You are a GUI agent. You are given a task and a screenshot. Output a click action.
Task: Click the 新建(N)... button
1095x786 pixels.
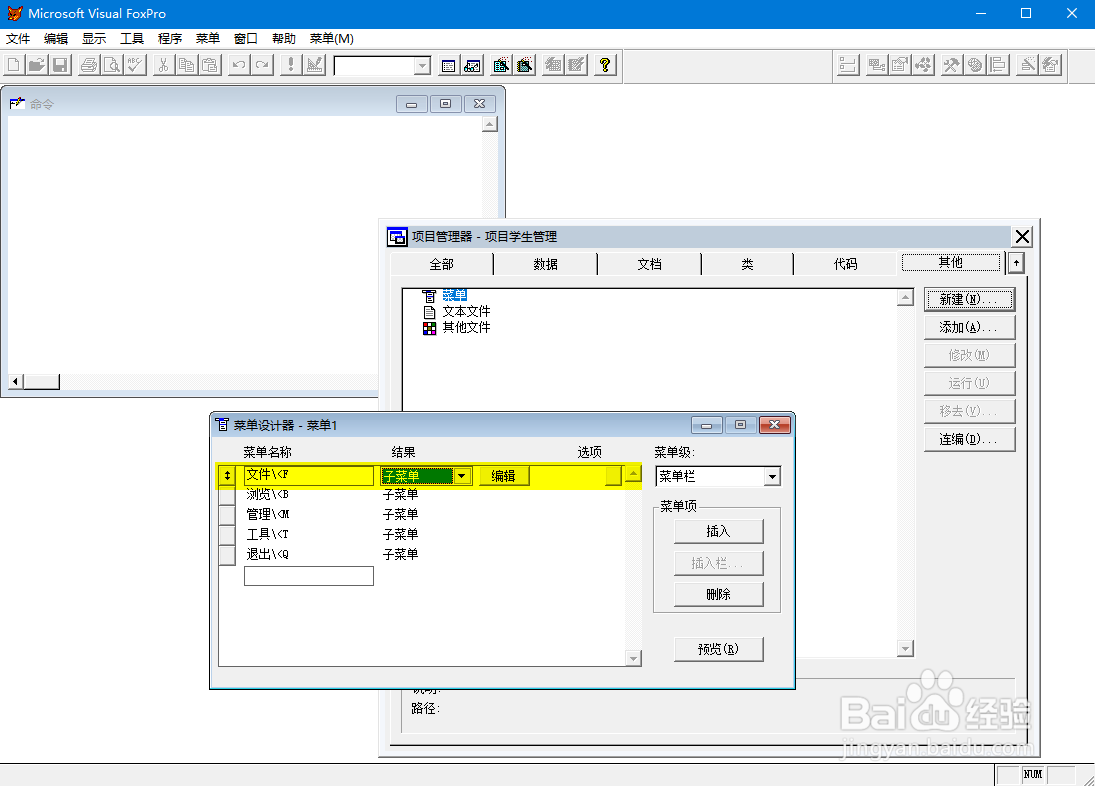[969, 299]
